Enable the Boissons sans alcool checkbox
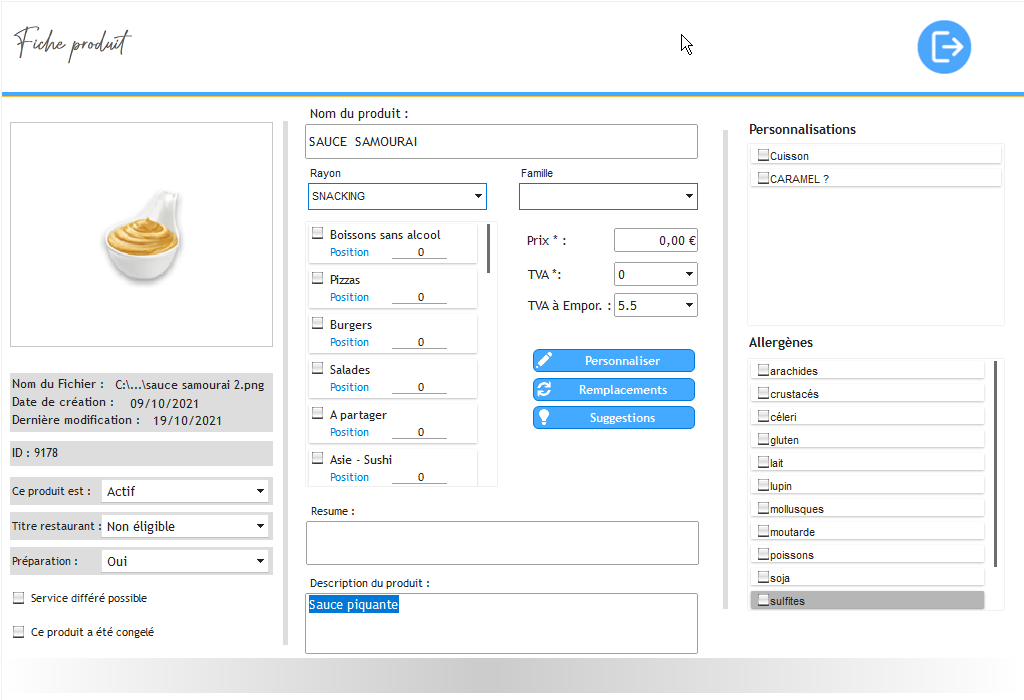The image size is (1024, 700). click(318, 234)
